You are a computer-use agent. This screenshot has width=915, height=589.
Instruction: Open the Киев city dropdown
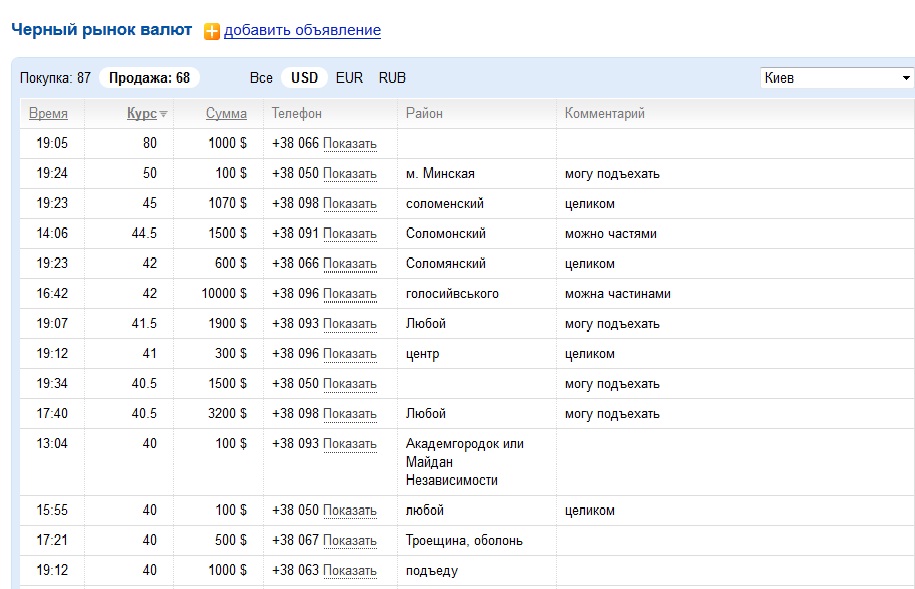click(836, 78)
